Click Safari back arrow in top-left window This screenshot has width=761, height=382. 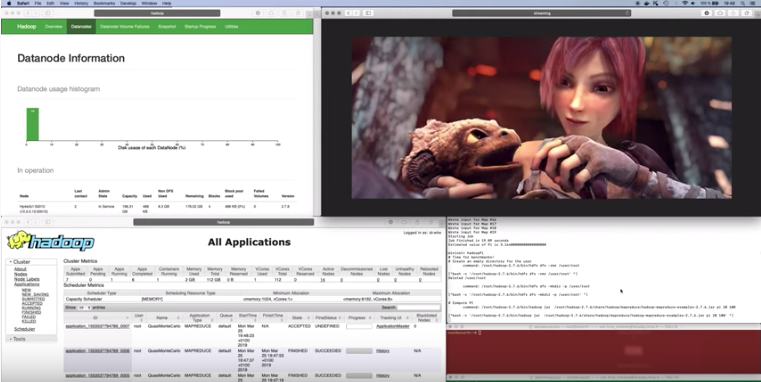coord(27,13)
